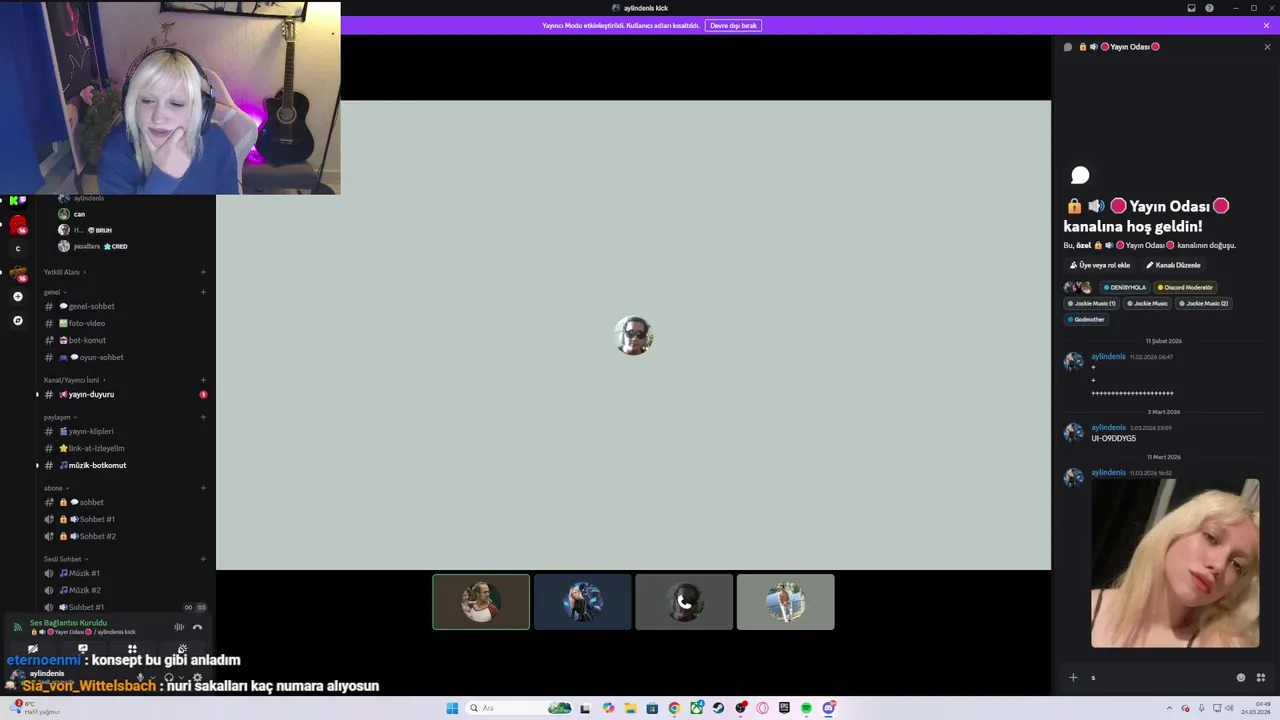Open the Windows Start menu

click(452, 708)
